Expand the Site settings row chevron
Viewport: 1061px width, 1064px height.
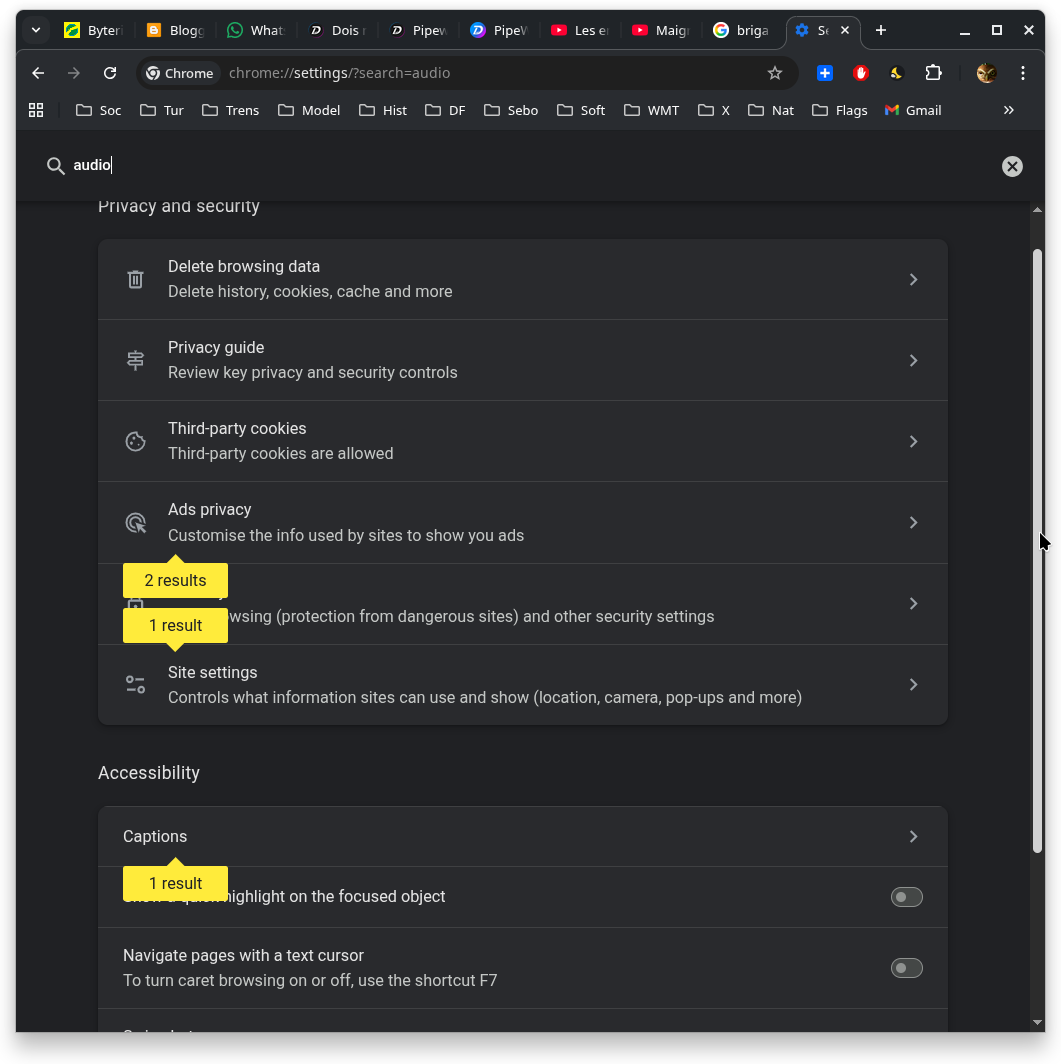point(913,685)
